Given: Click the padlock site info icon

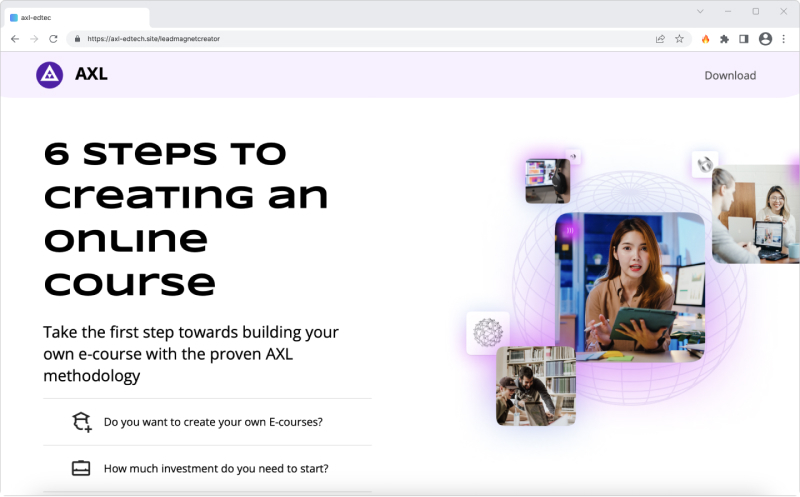Looking at the screenshot, I should pyautogui.click(x=78, y=39).
